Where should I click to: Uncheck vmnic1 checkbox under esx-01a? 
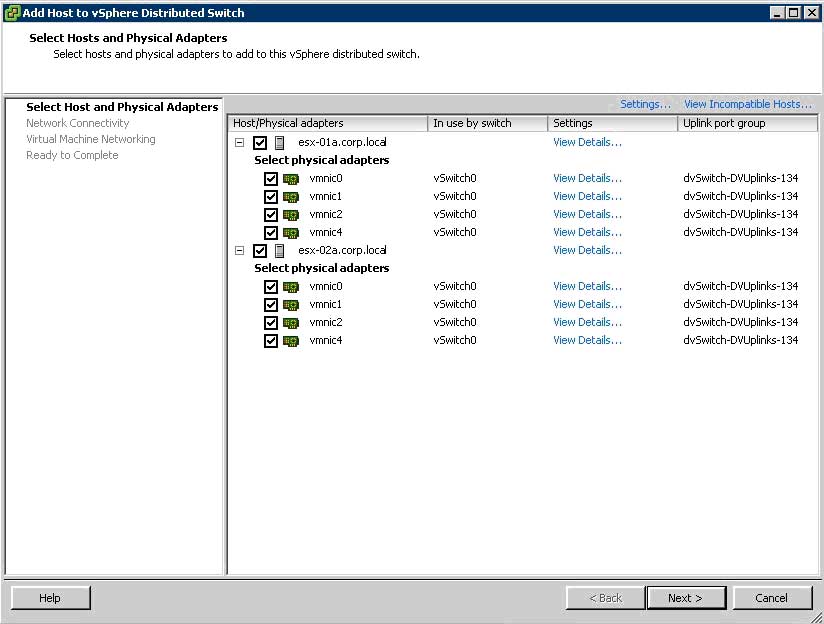tap(271, 197)
